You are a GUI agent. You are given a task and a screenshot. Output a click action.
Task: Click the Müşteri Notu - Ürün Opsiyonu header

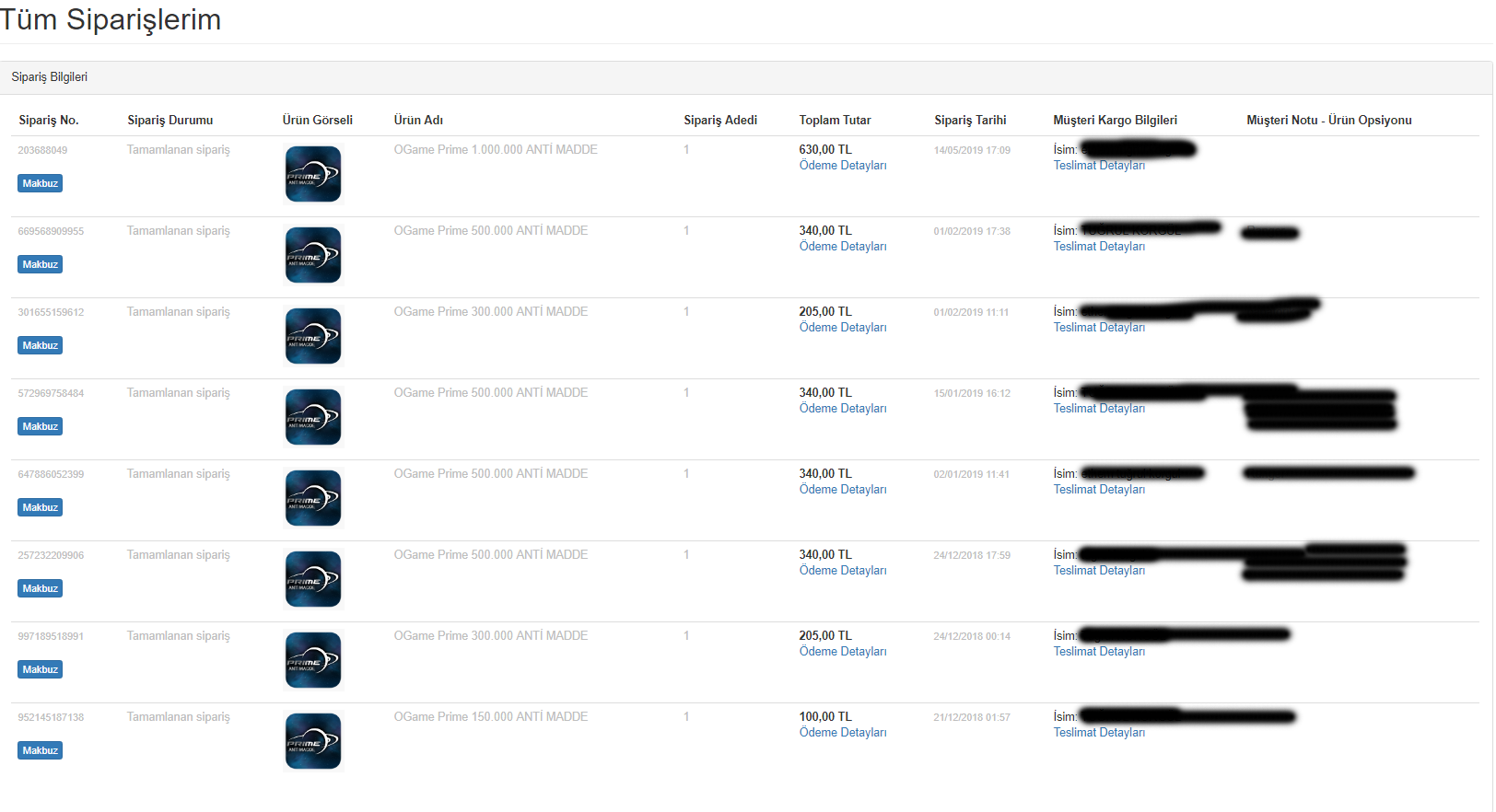point(1329,121)
